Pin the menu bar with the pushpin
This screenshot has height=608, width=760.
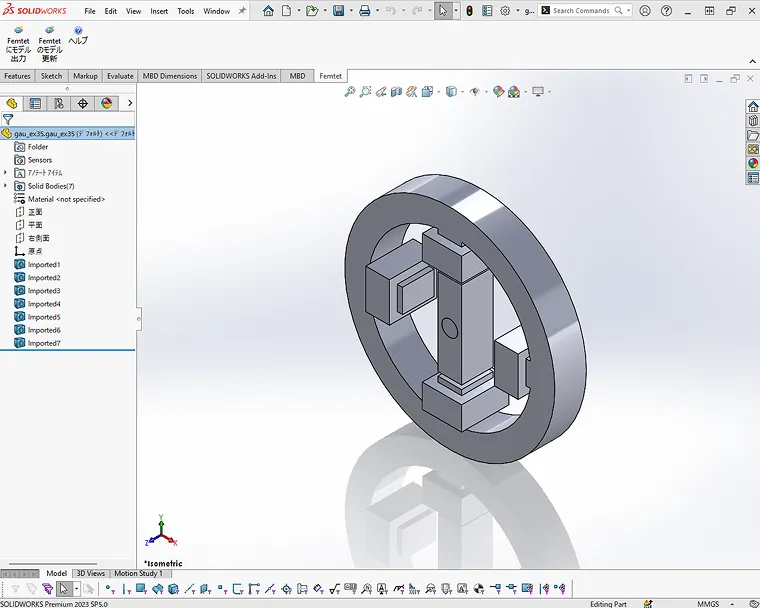tap(242, 11)
